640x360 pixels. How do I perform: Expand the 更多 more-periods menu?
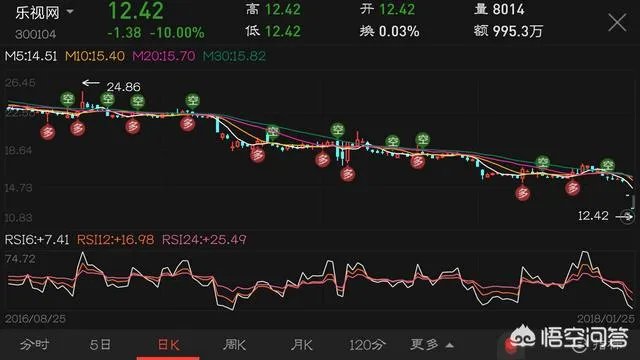click(431, 345)
